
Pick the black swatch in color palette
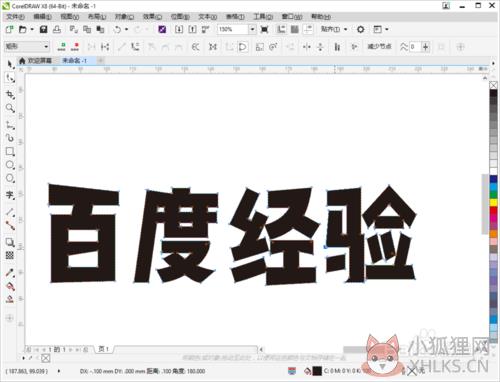(494, 93)
